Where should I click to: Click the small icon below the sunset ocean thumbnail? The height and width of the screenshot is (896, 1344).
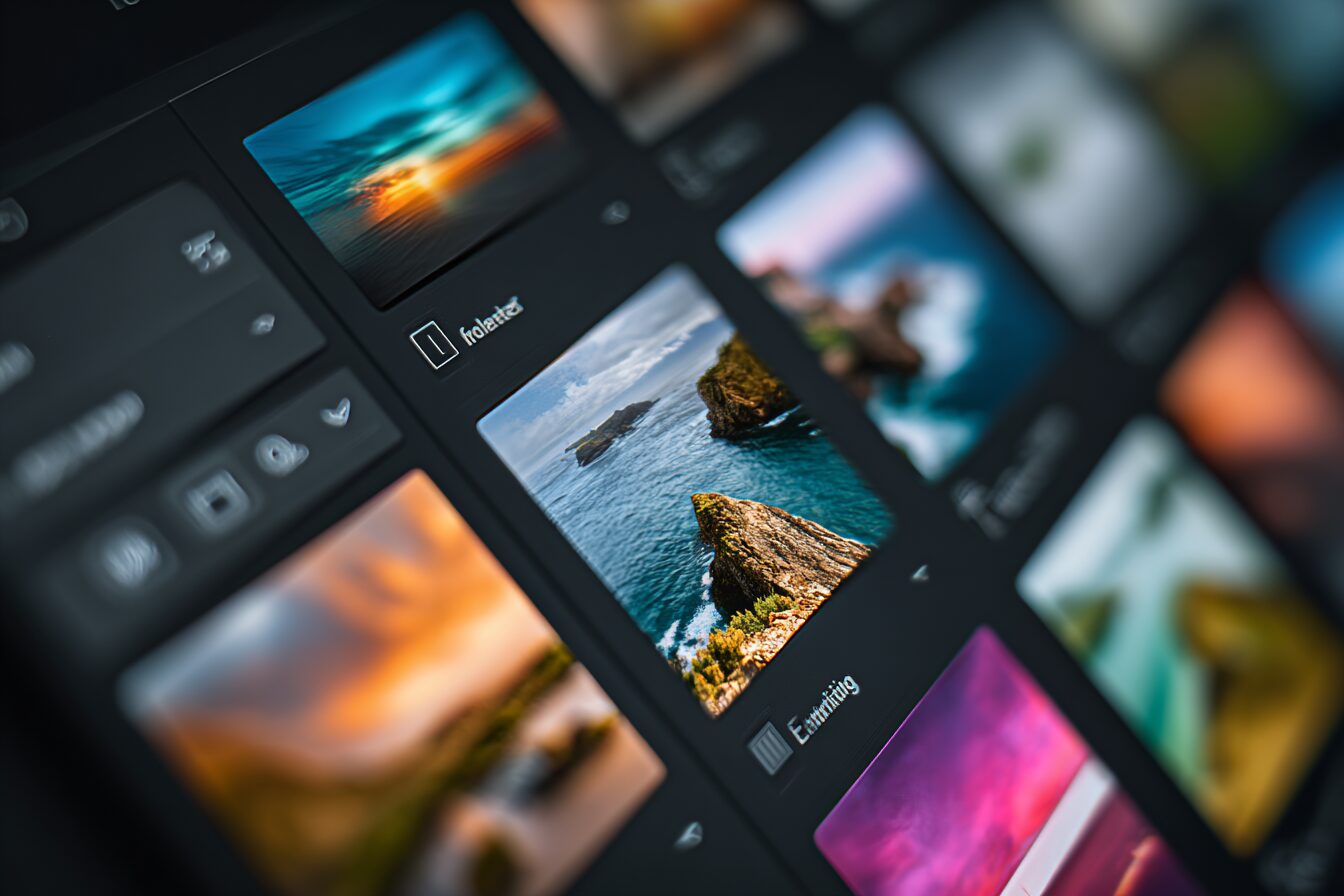615,212
